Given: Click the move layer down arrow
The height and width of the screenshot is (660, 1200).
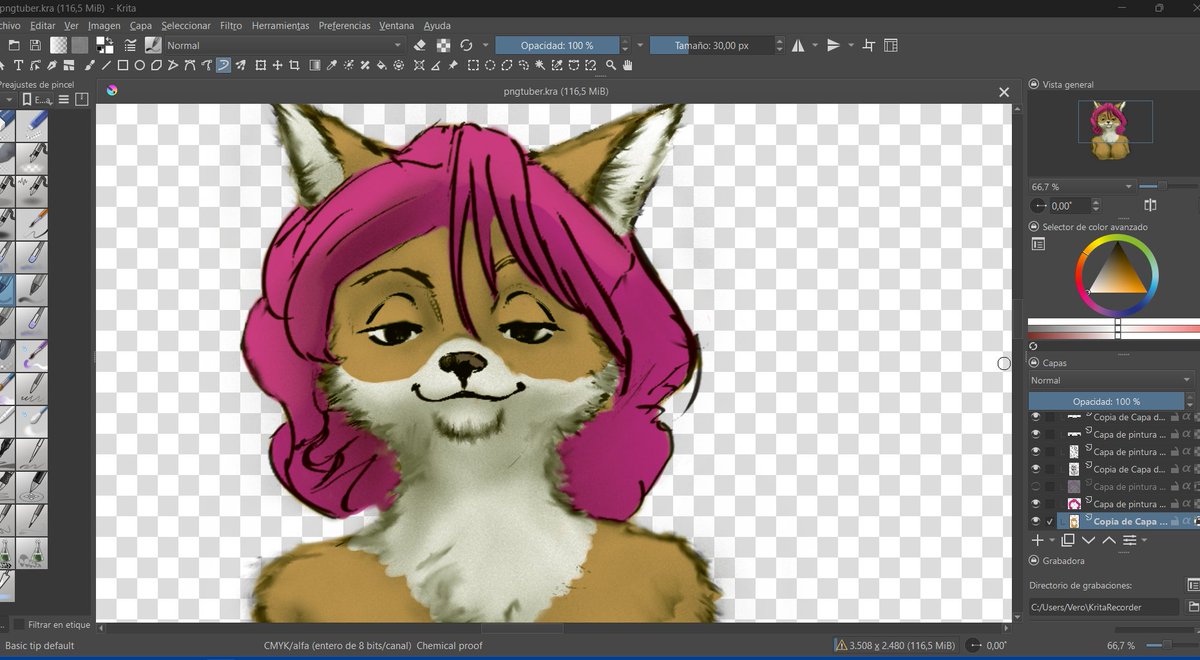Looking at the screenshot, I should pyautogui.click(x=1088, y=540).
